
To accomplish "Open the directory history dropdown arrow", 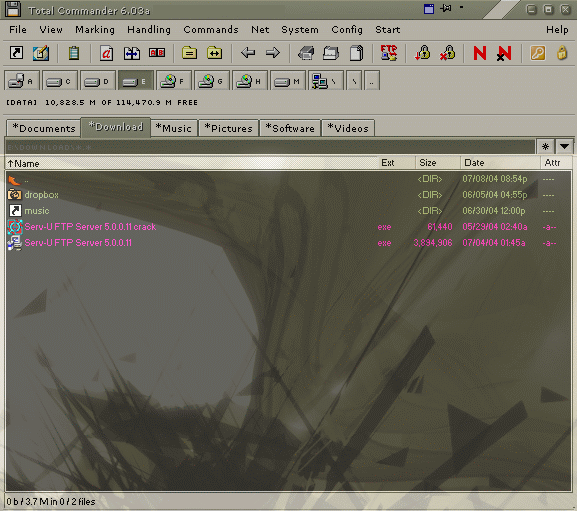I will coord(564,146).
